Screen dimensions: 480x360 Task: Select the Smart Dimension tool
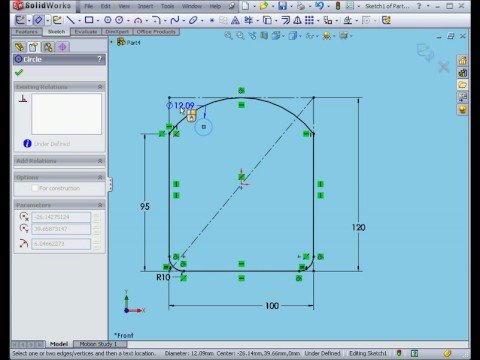click(x=38, y=20)
